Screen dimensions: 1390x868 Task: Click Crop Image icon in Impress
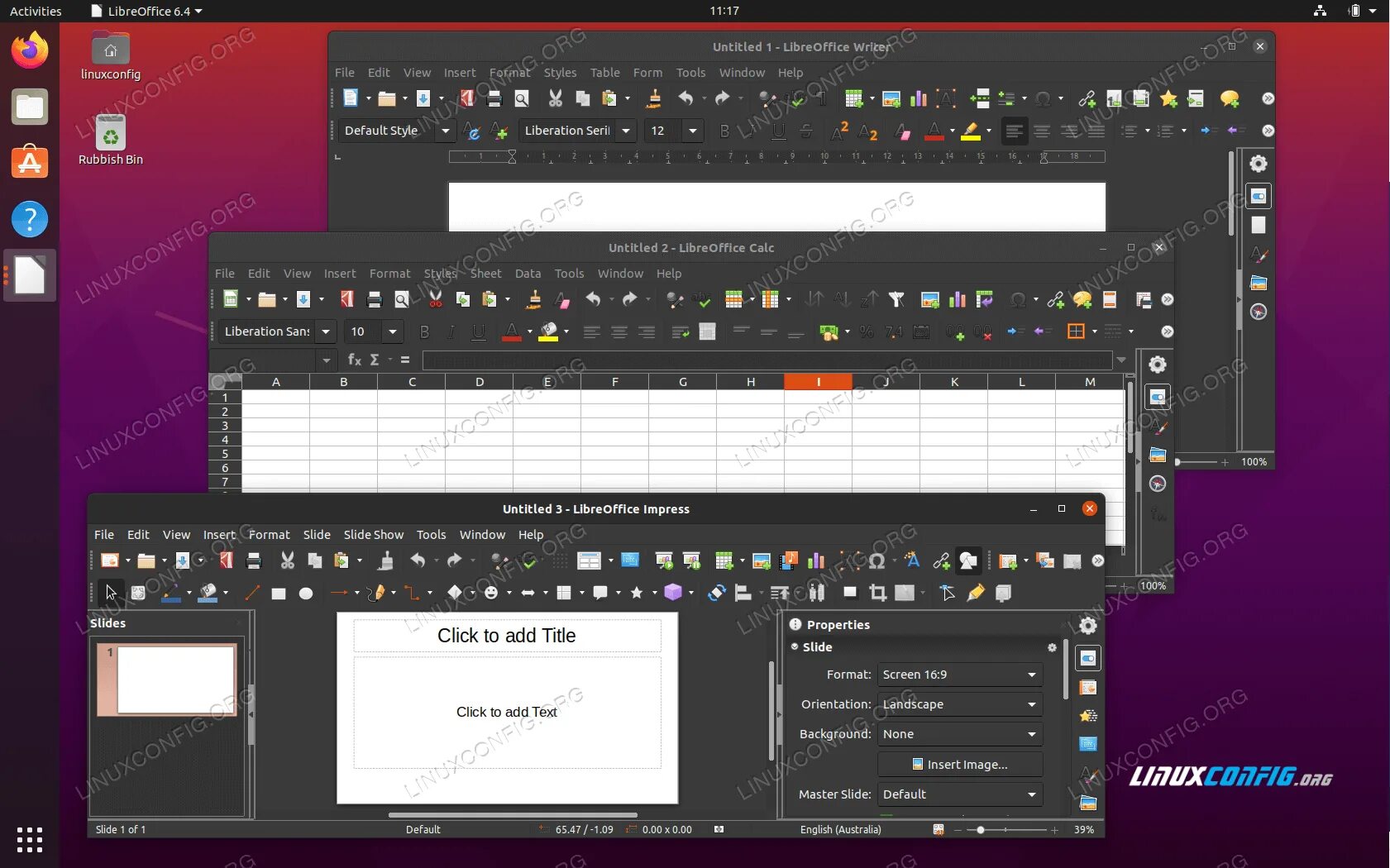click(878, 593)
